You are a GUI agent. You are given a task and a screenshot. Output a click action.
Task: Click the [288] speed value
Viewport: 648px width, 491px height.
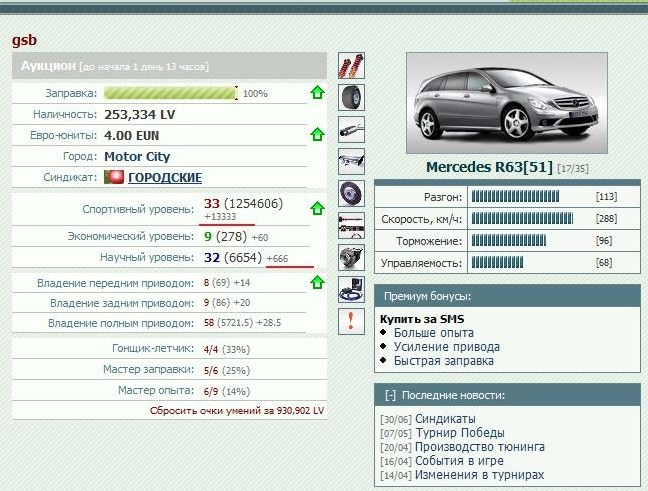click(x=606, y=218)
